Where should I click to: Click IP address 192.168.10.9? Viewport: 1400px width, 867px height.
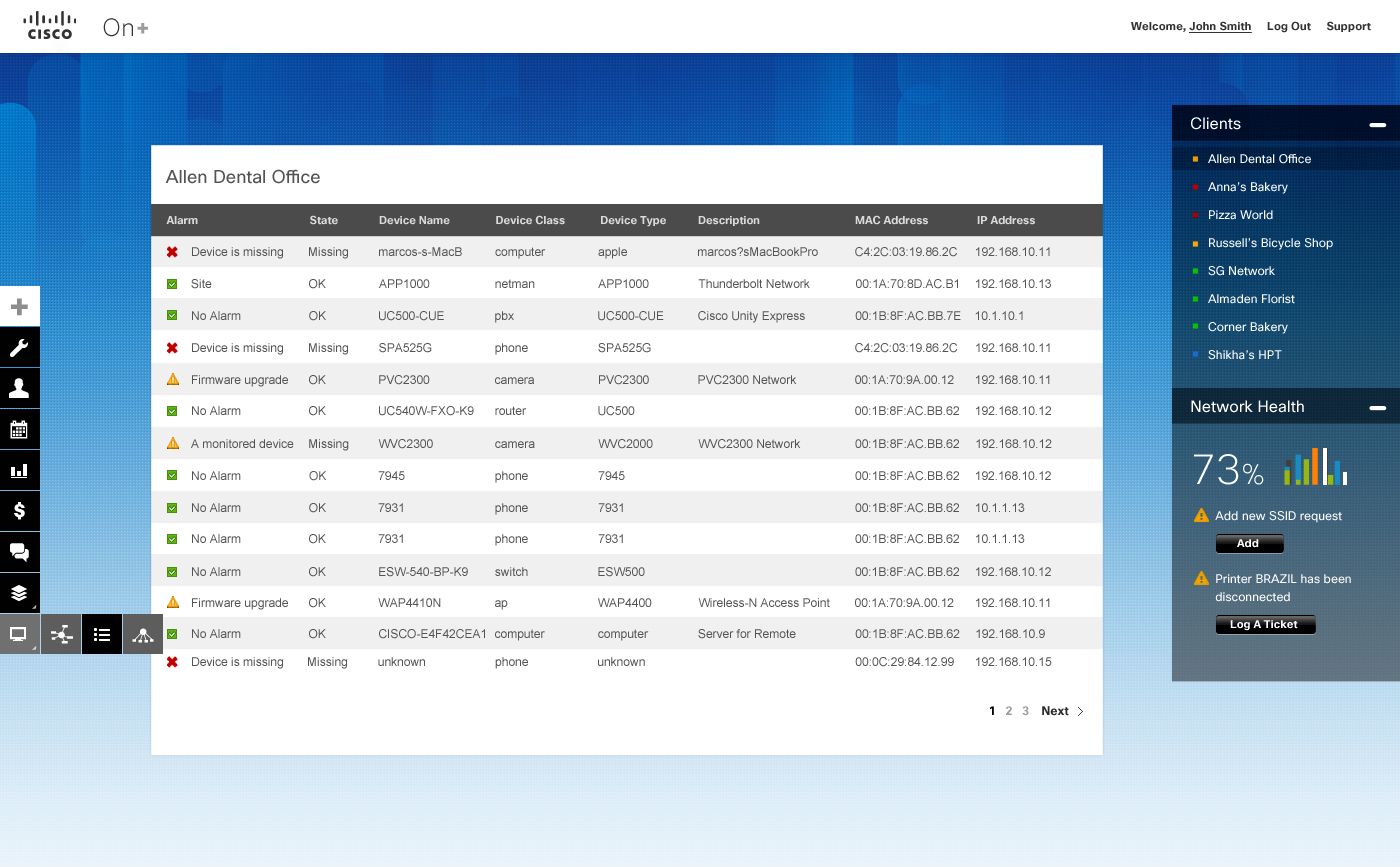click(1010, 634)
